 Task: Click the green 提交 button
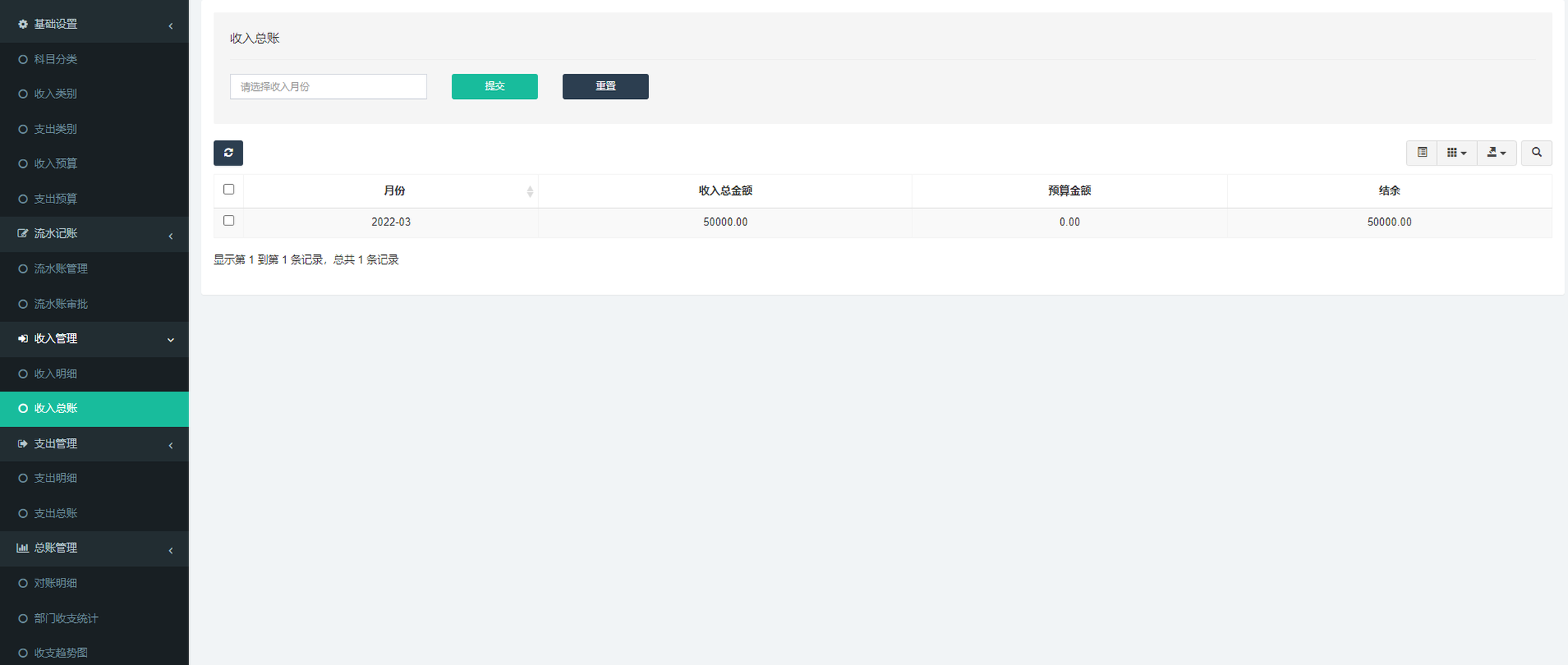[x=495, y=86]
